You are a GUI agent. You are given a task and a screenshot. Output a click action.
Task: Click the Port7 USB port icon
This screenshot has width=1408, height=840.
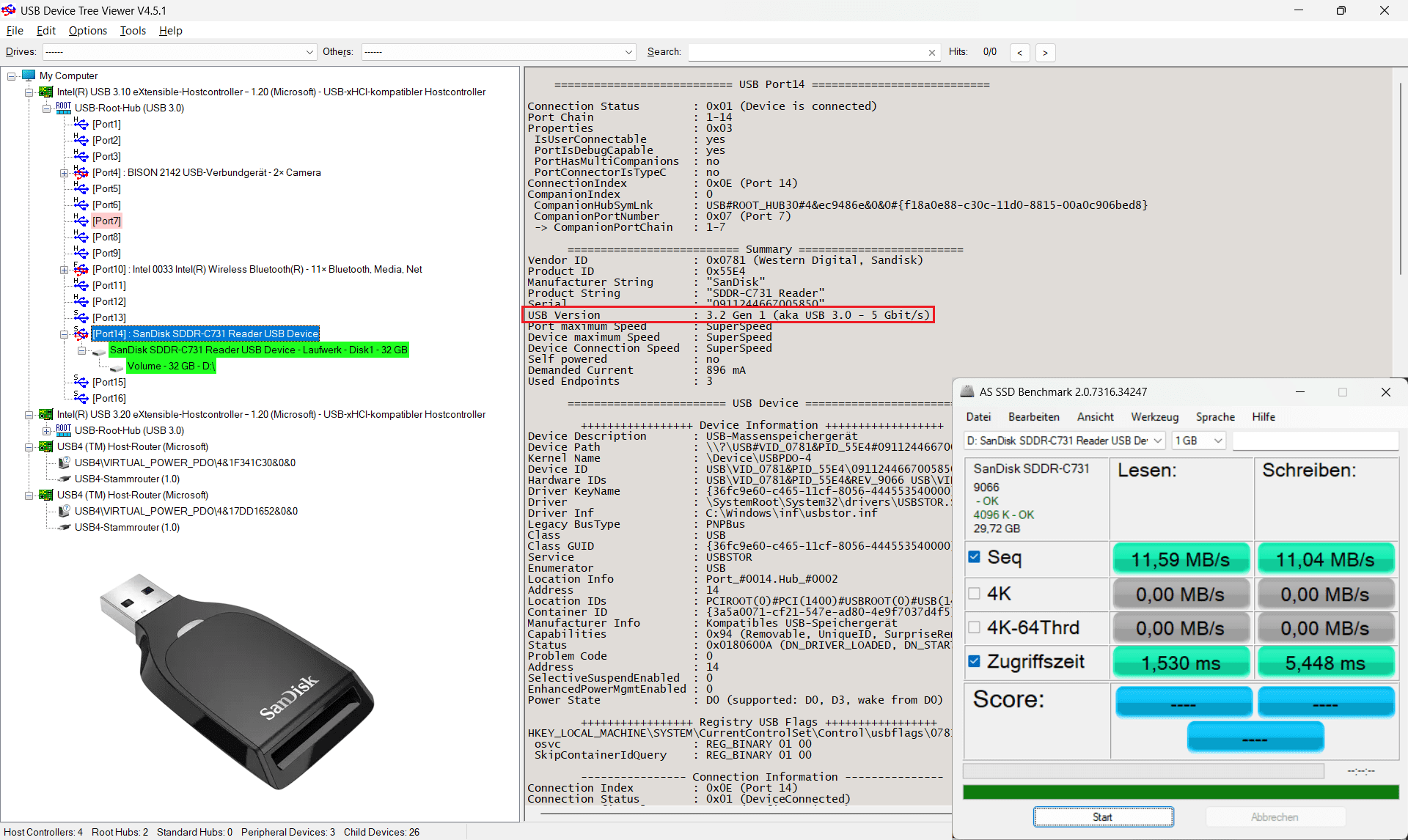click(81, 221)
